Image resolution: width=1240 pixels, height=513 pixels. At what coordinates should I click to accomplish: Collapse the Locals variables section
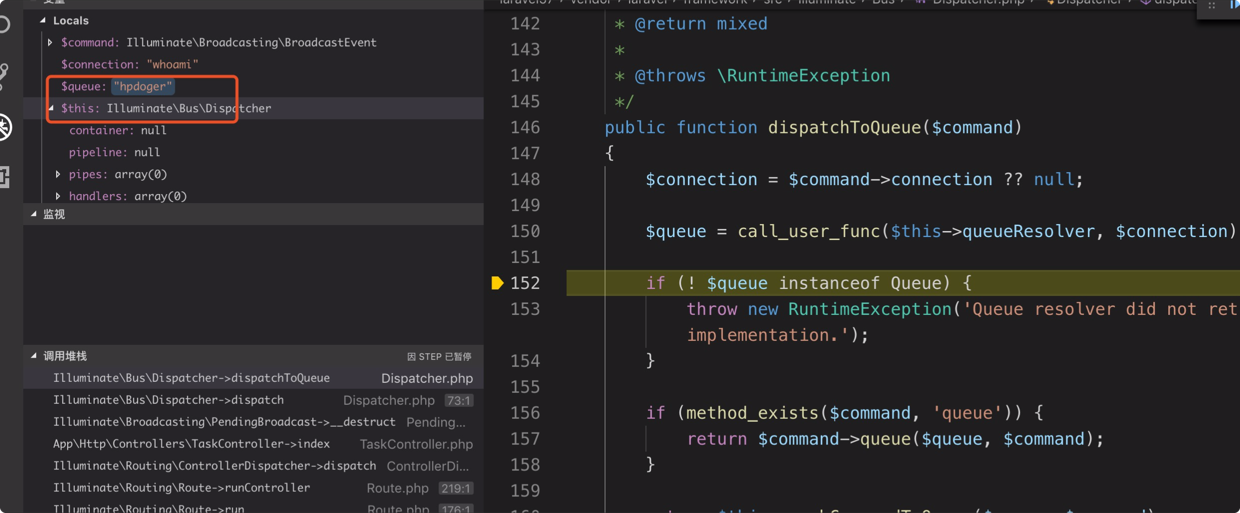(43, 21)
